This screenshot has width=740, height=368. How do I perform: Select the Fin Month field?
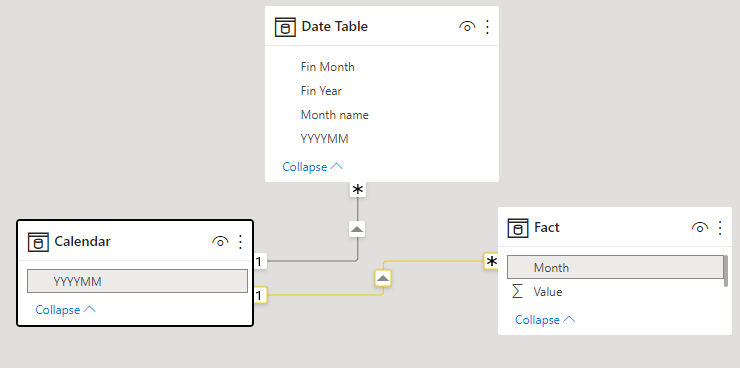[328, 67]
